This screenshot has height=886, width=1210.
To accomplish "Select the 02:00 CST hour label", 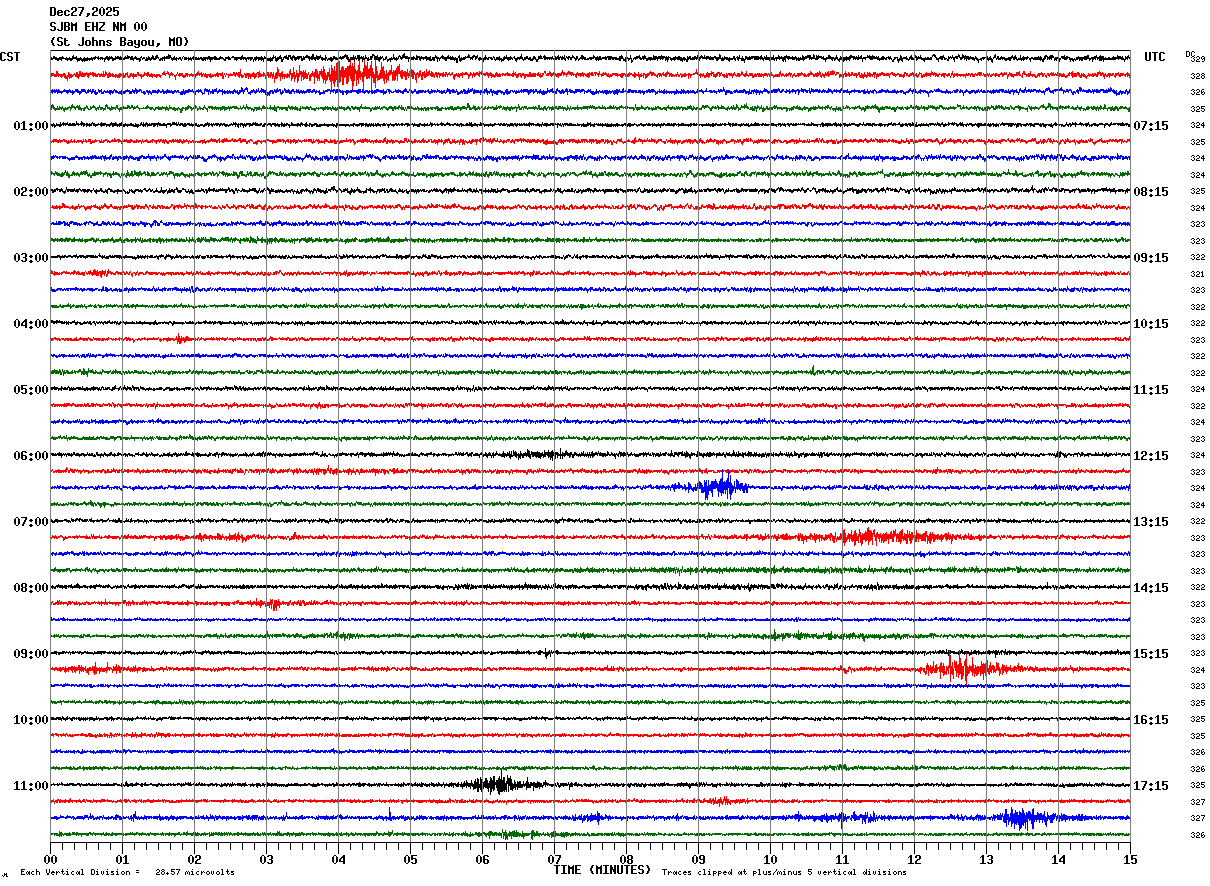I will tap(31, 192).
